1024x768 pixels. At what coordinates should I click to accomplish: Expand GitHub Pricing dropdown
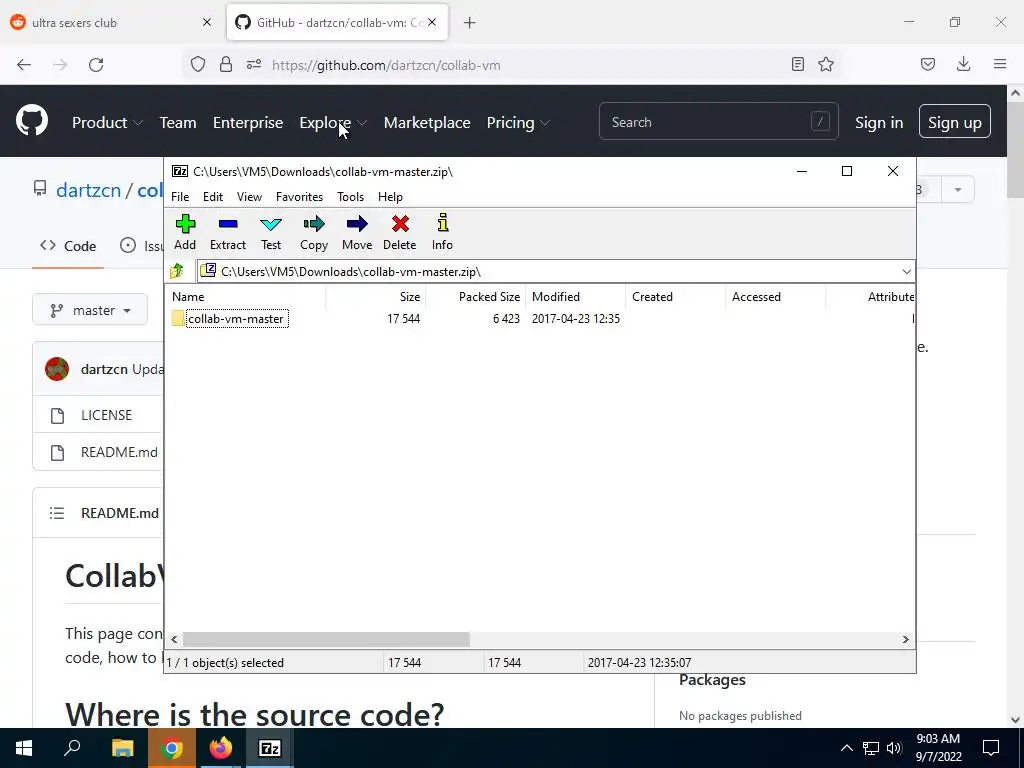[519, 122]
